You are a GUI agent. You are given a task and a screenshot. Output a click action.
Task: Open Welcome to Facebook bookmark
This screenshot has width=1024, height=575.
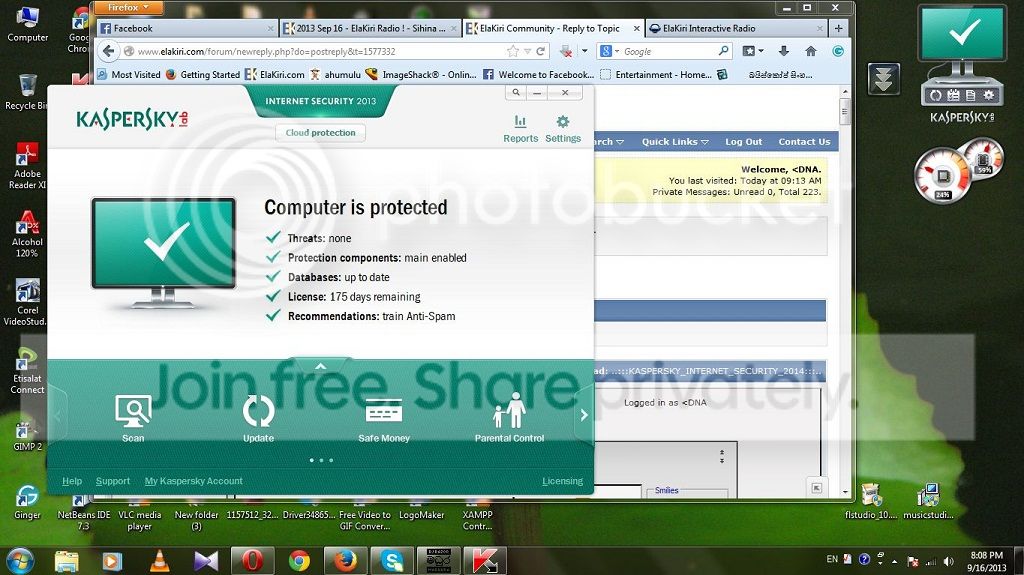539,74
